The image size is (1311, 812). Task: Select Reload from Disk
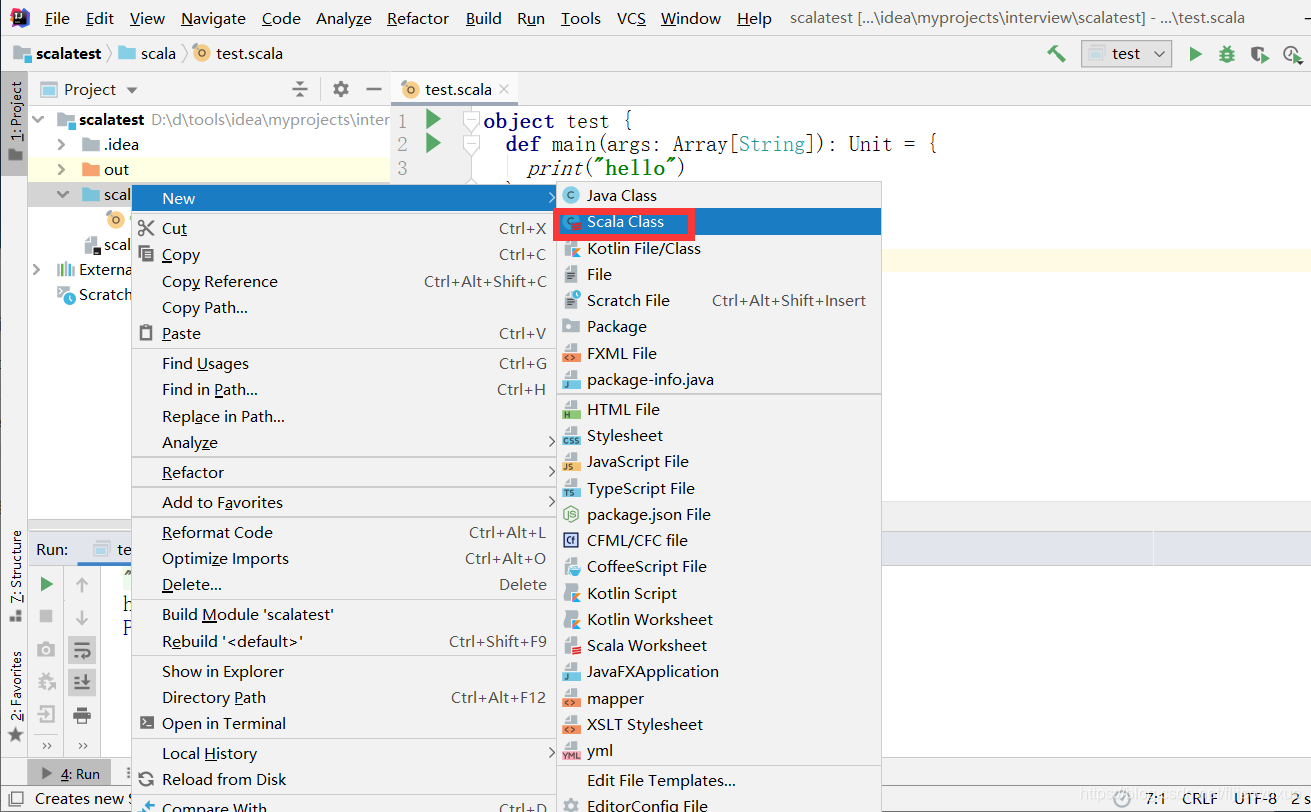coord(343,779)
